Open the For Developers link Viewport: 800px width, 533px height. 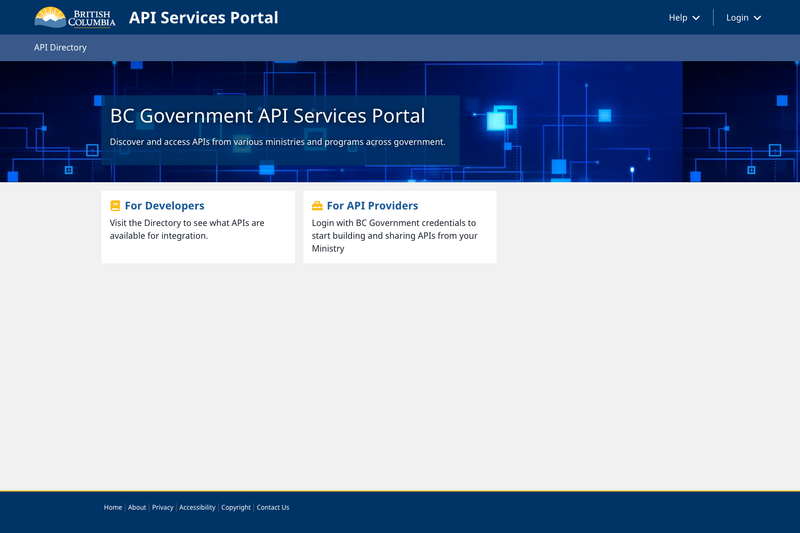164,206
